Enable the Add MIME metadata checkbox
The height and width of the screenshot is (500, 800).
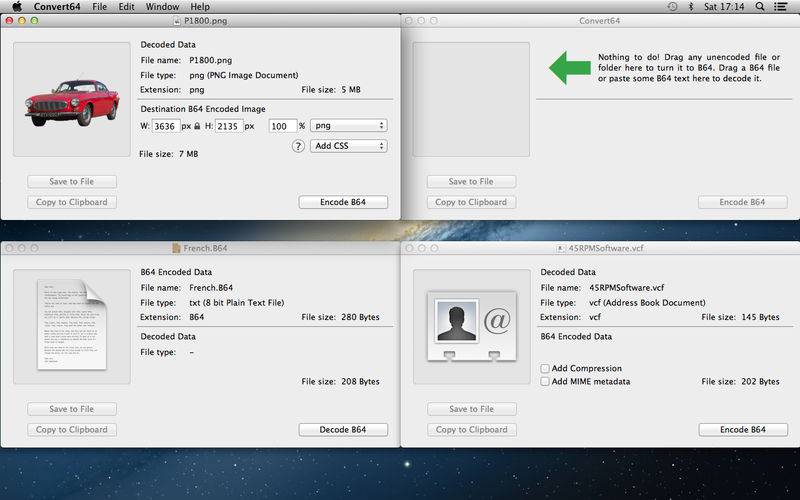pos(545,381)
